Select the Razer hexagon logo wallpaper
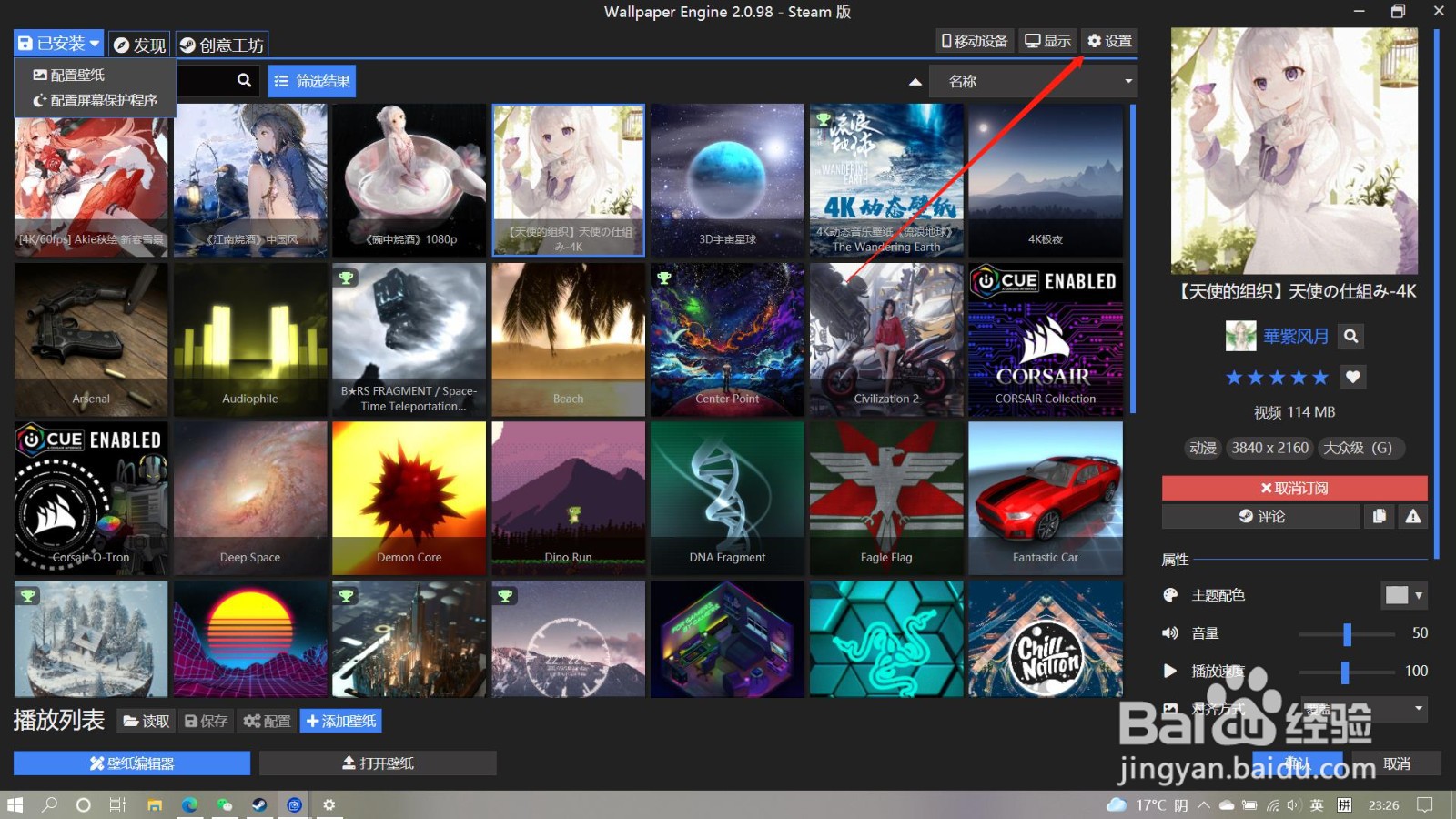 click(x=886, y=640)
